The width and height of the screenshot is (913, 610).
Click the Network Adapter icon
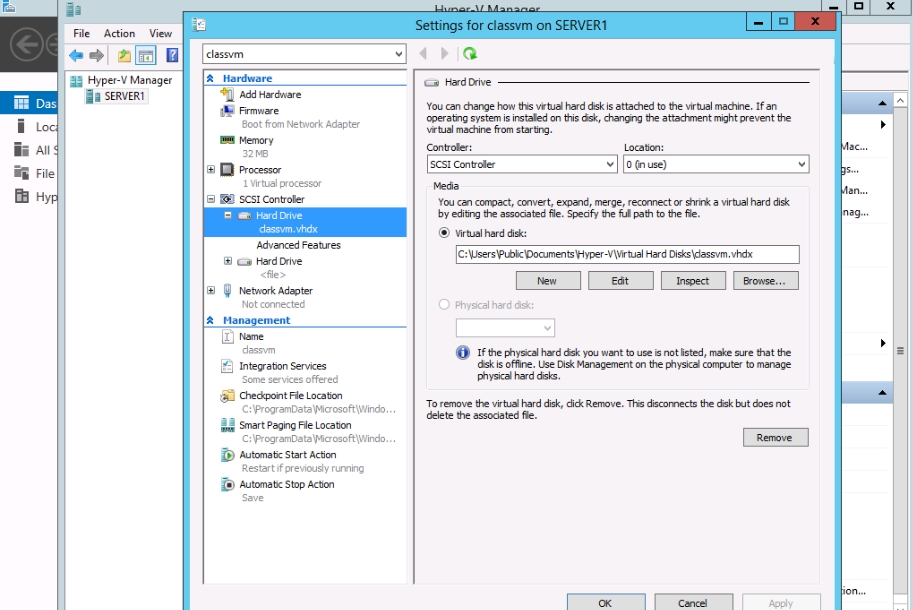point(227,290)
